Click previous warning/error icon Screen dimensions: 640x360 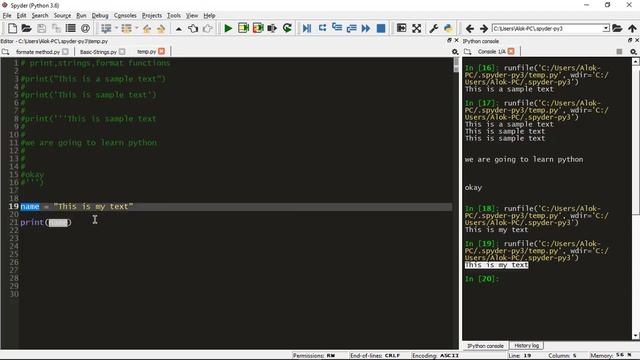tap(147, 28)
